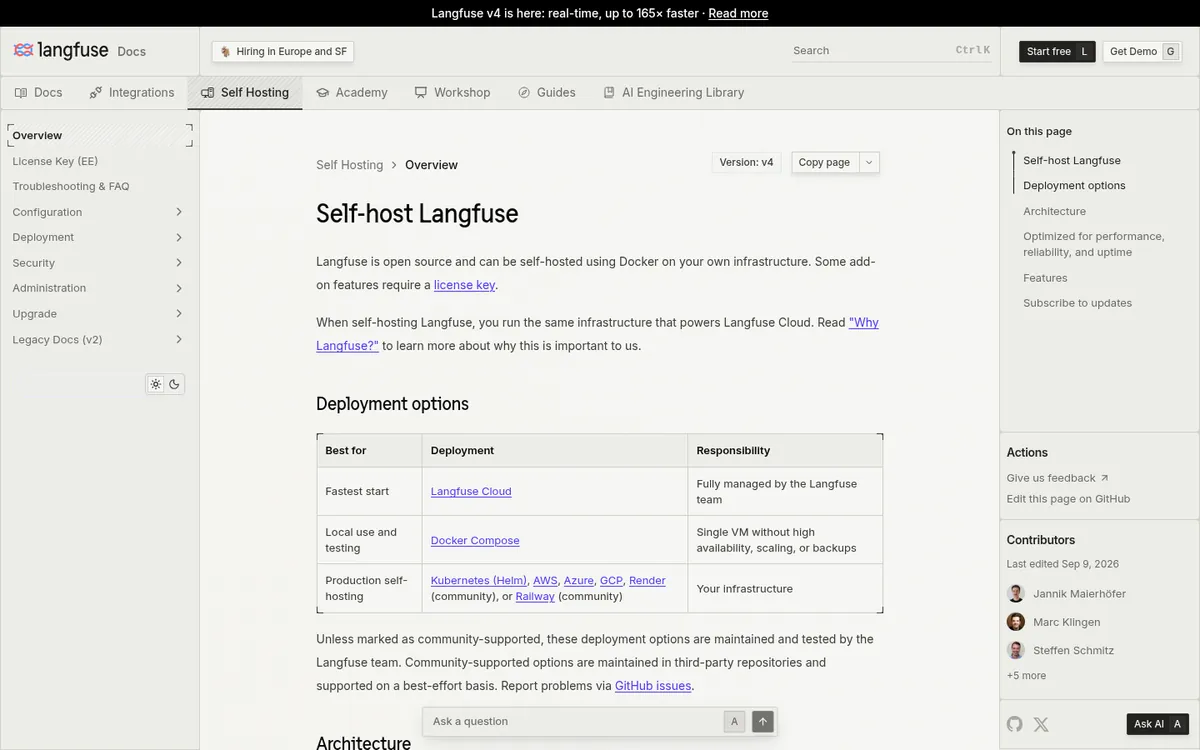
Task: Focus the Search field
Action: point(891,50)
